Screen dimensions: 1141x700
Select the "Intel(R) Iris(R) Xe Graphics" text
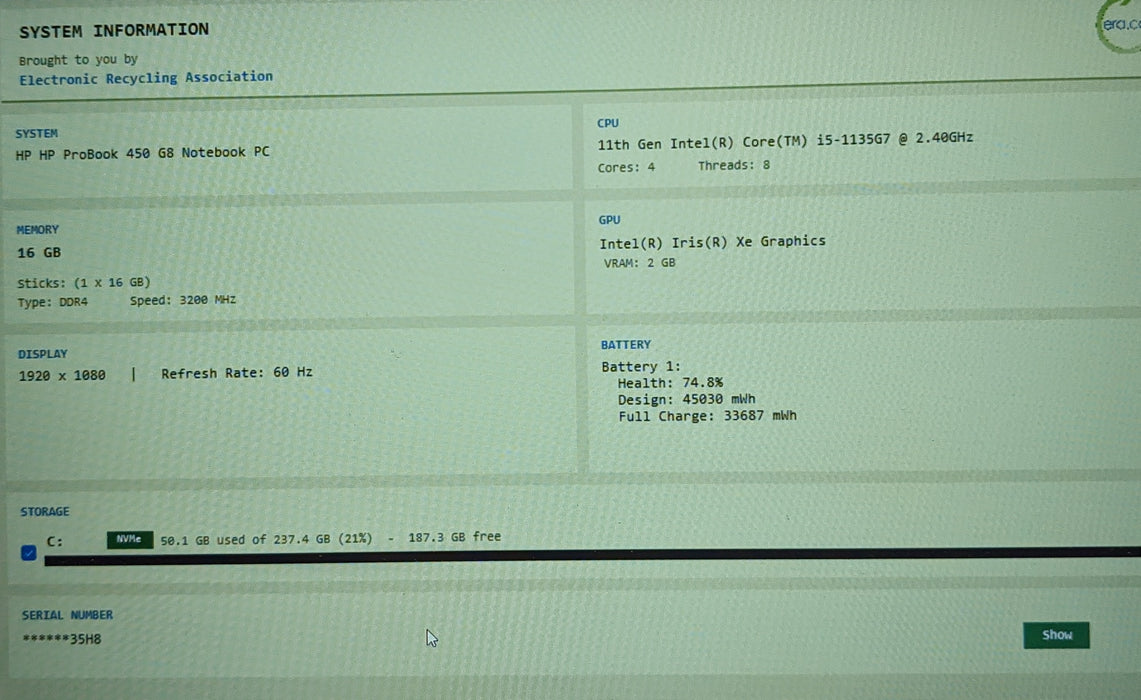click(712, 242)
